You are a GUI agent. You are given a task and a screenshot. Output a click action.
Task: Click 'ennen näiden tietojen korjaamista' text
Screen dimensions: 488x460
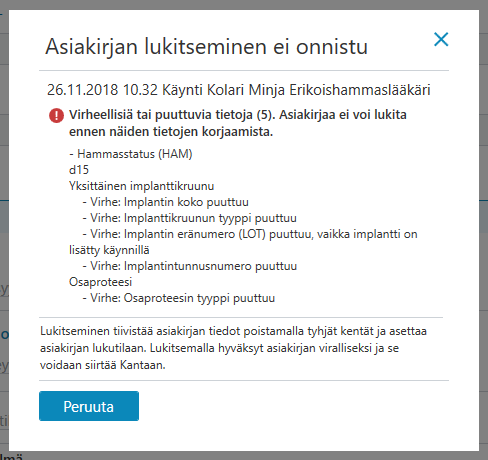coord(171,132)
